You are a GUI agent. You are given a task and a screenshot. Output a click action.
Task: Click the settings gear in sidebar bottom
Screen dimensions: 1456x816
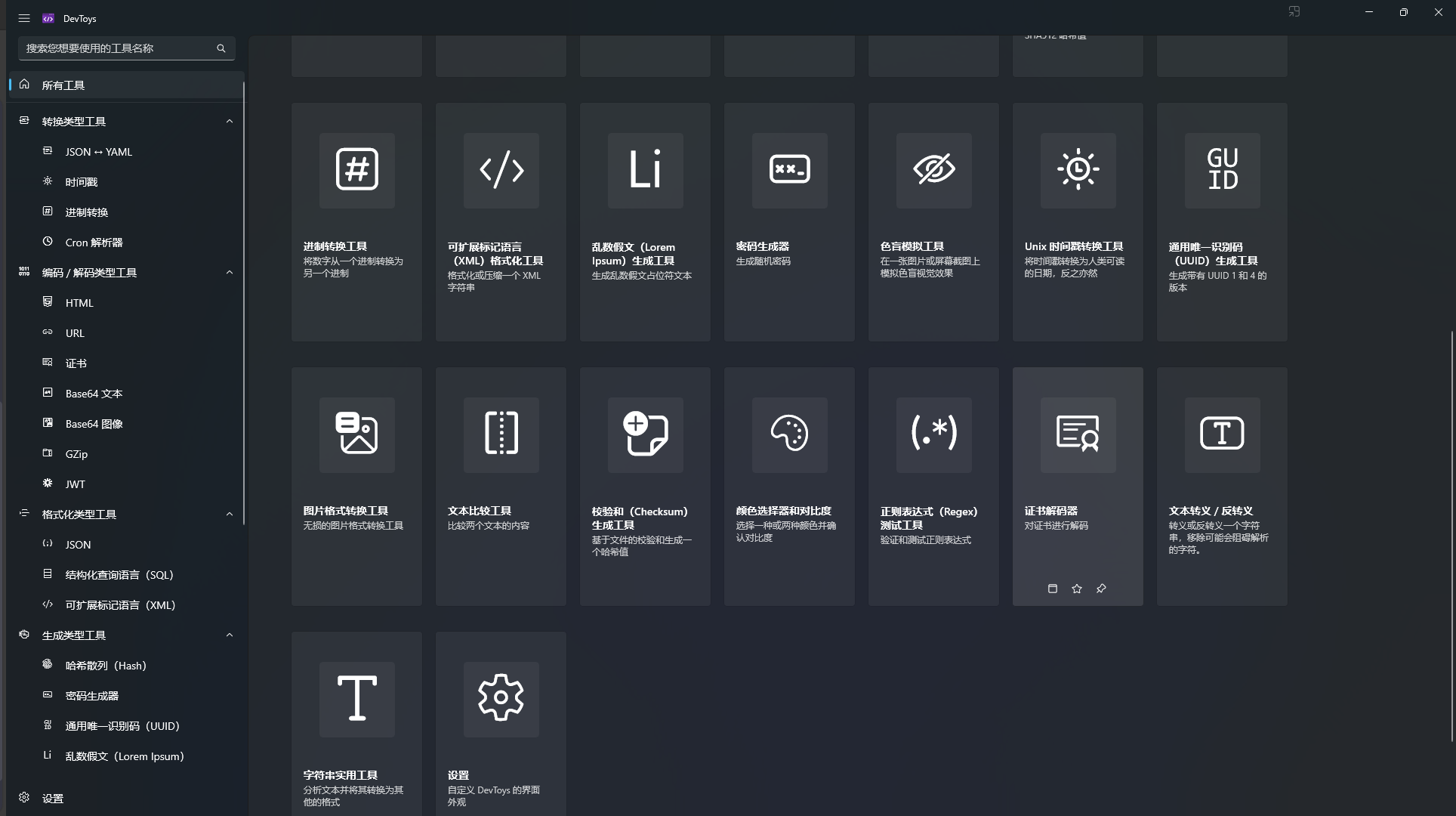pos(24,797)
